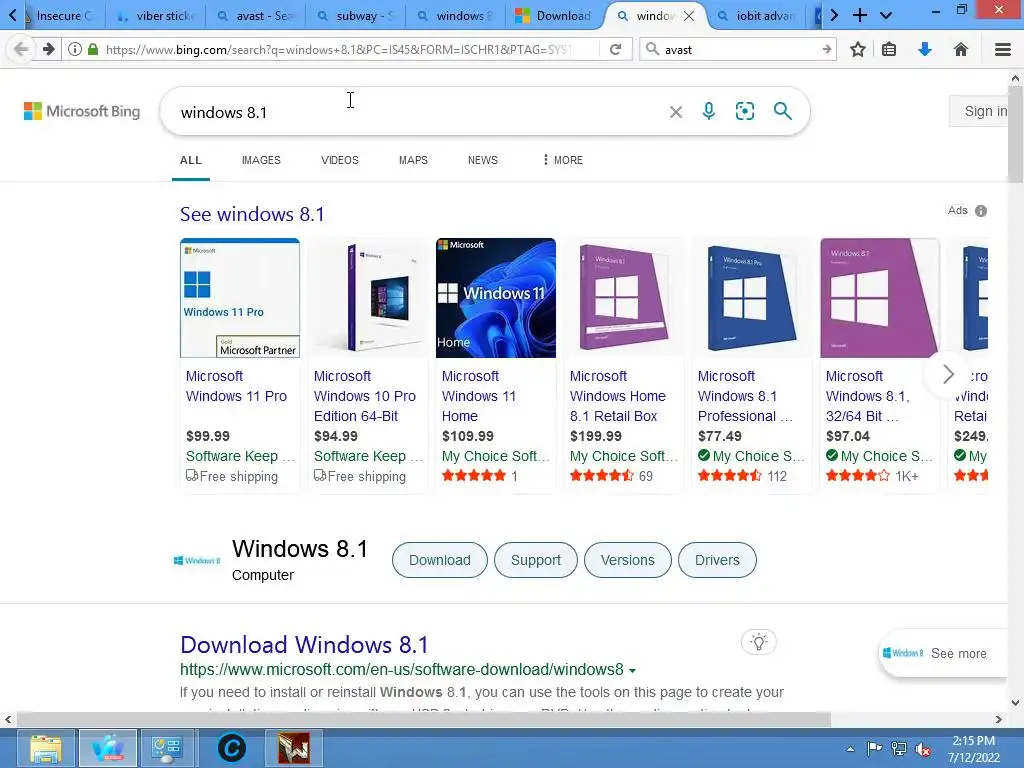Select the ALL results tab

click(x=191, y=160)
